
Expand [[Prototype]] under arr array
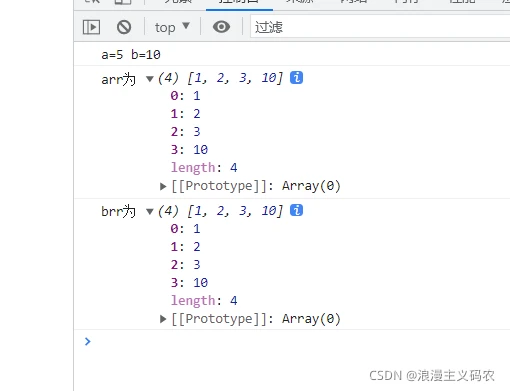[163, 186]
